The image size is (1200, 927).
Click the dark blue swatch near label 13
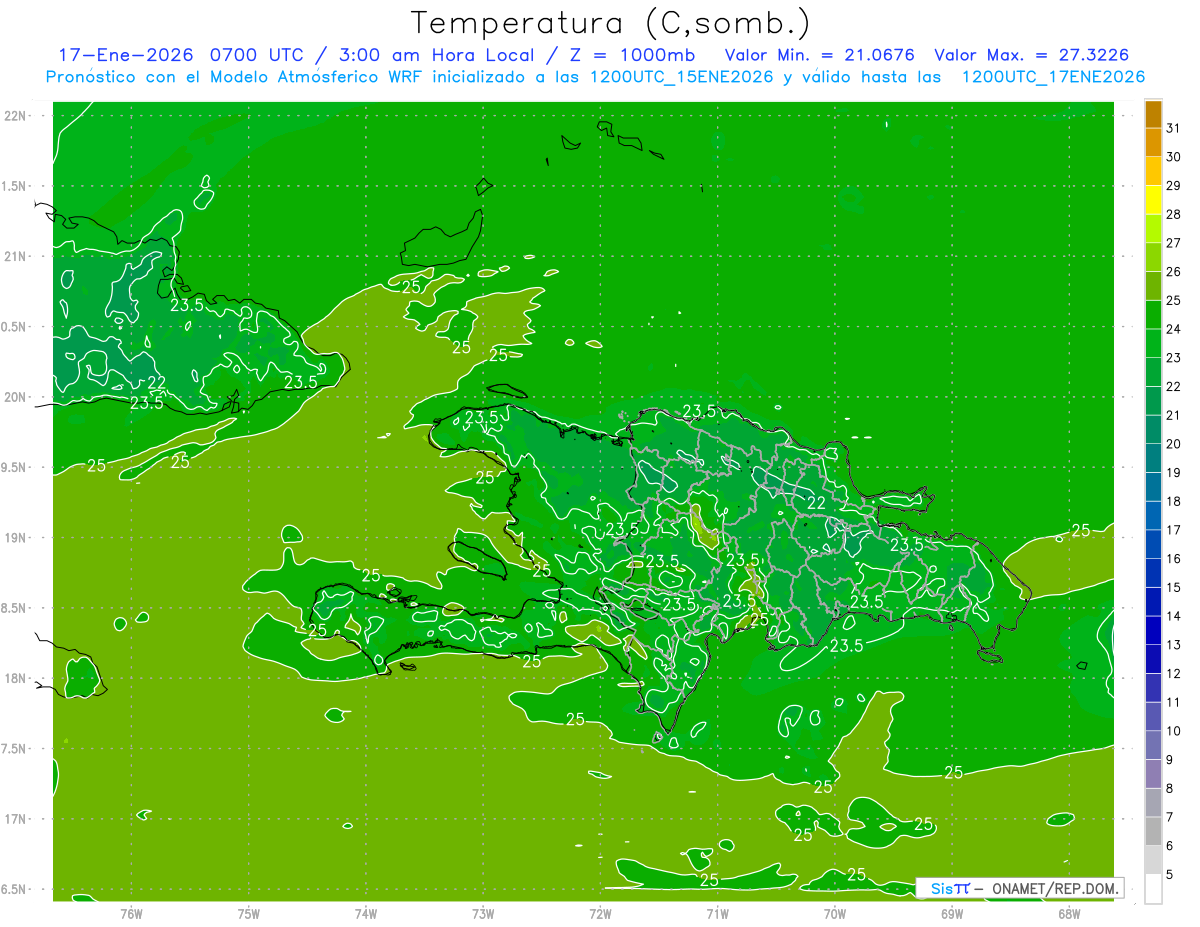click(1153, 630)
